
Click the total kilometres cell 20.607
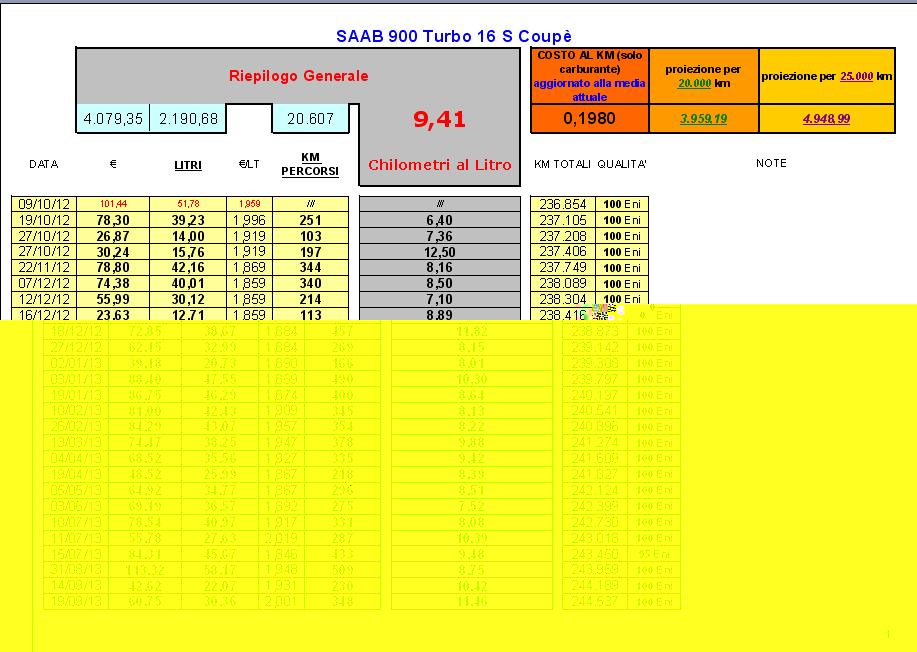[311, 119]
